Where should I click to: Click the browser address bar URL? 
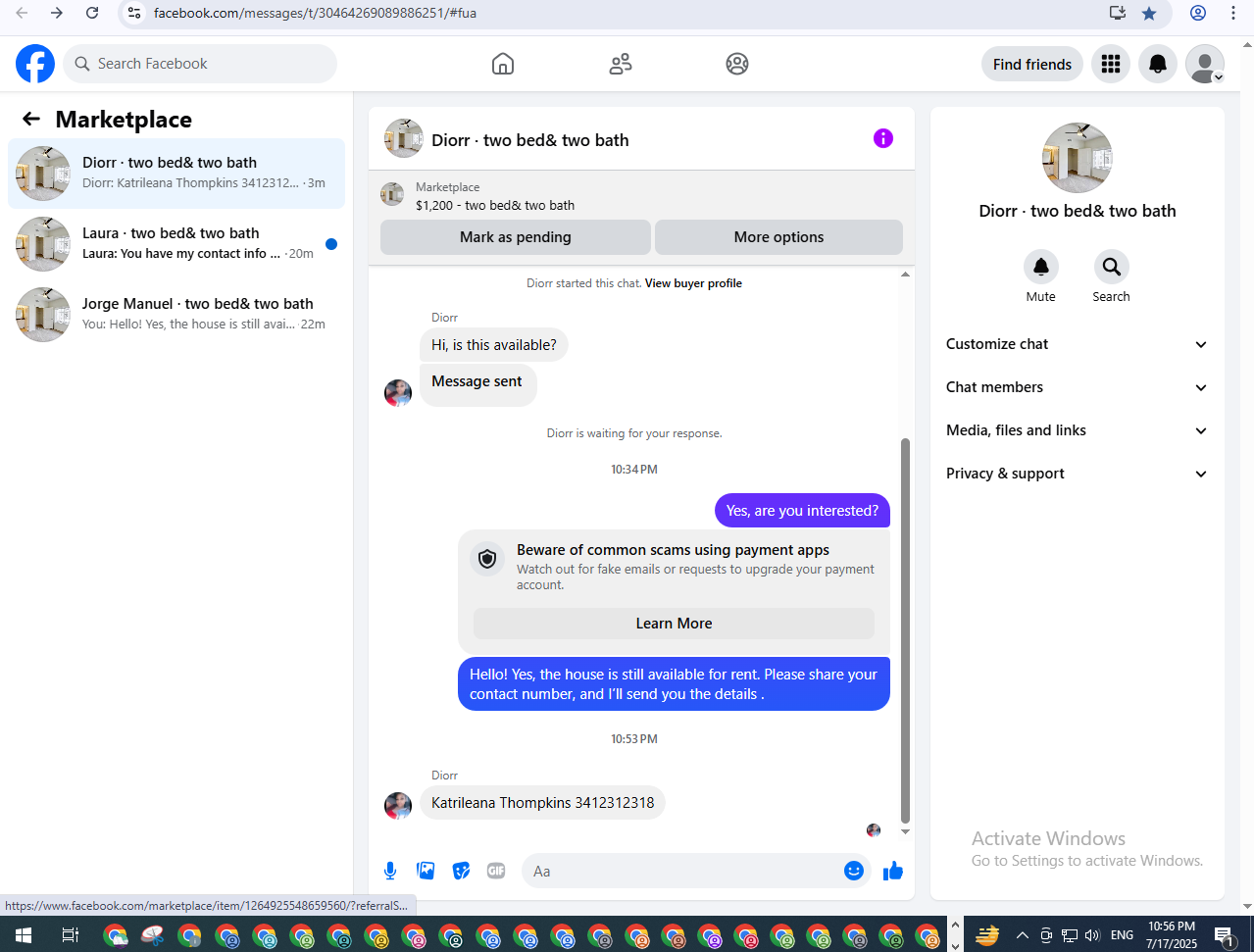coord(315,13)
